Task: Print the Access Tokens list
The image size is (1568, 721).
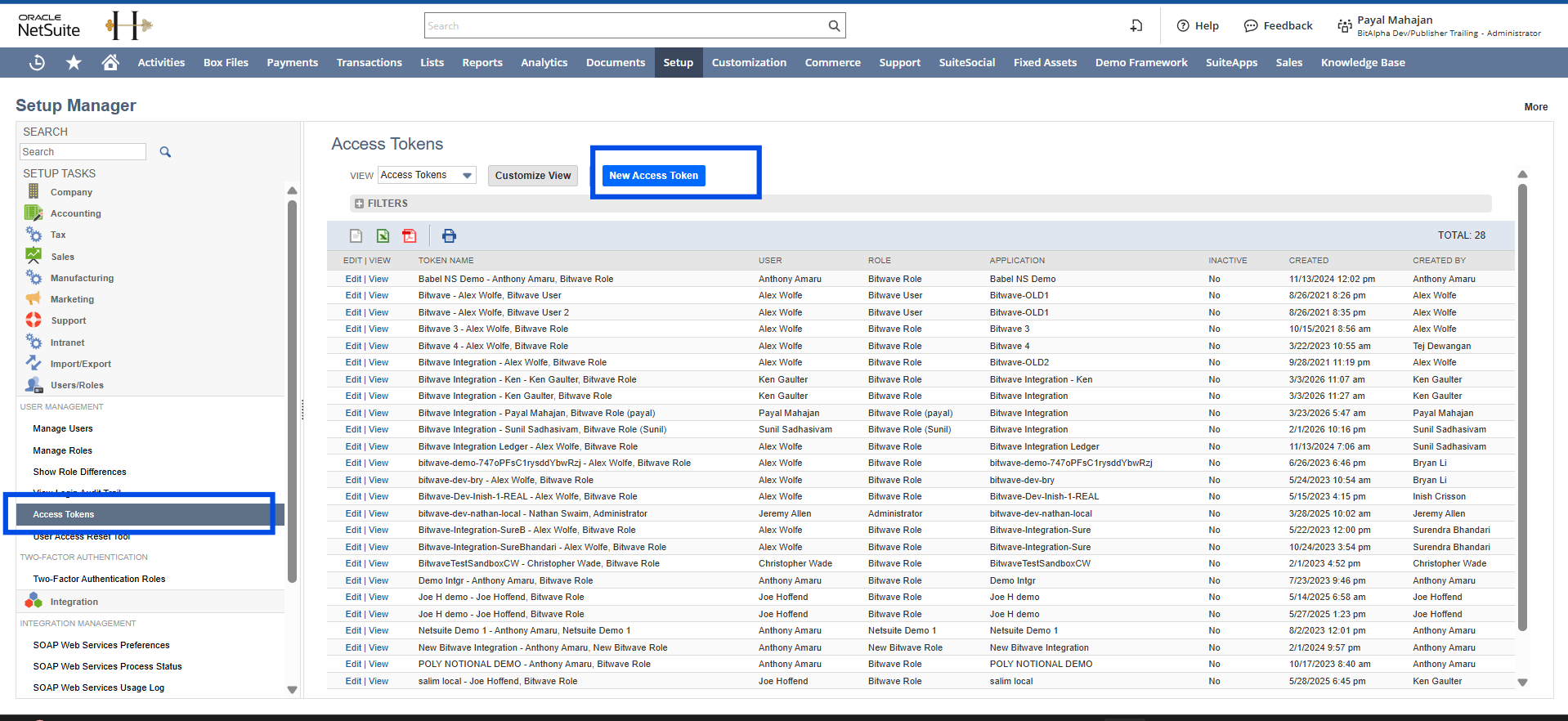Action: [x=449, y=235]
